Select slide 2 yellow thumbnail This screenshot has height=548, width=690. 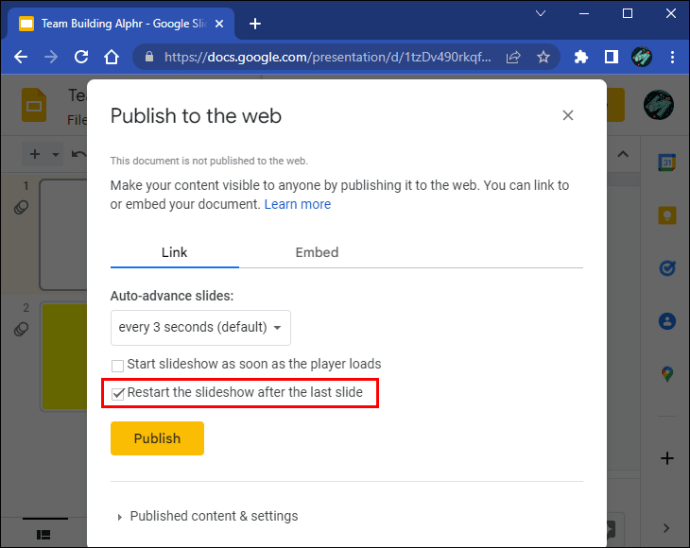point(64,357)
